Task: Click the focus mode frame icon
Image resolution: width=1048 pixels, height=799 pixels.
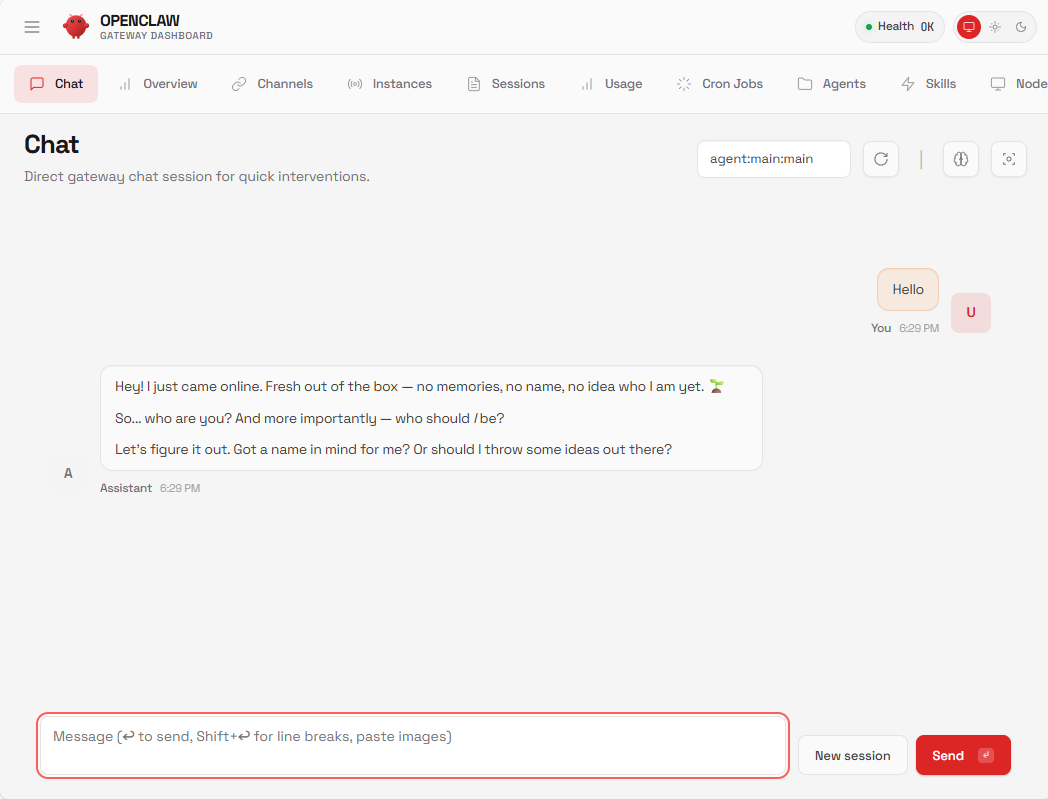Action: point(1009,159)
